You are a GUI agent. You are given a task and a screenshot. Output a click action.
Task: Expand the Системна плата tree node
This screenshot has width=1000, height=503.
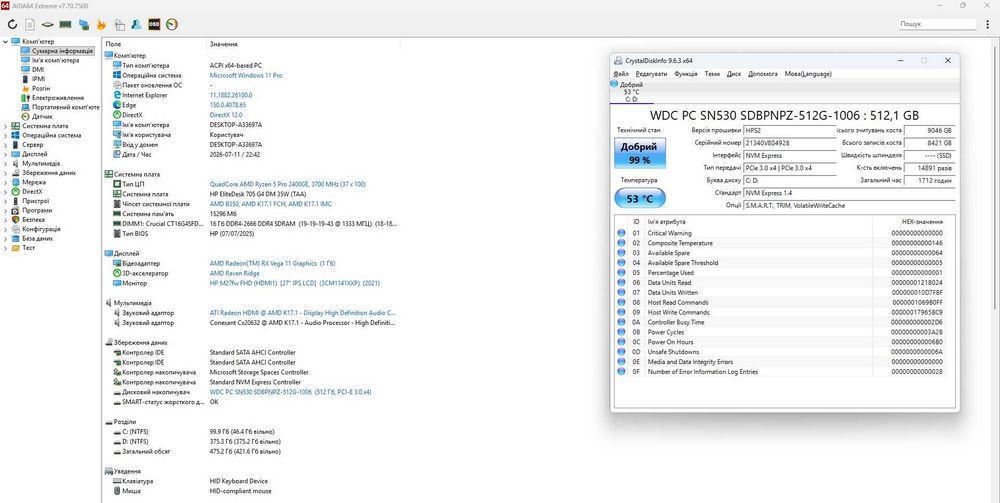[x=6, y=126]
